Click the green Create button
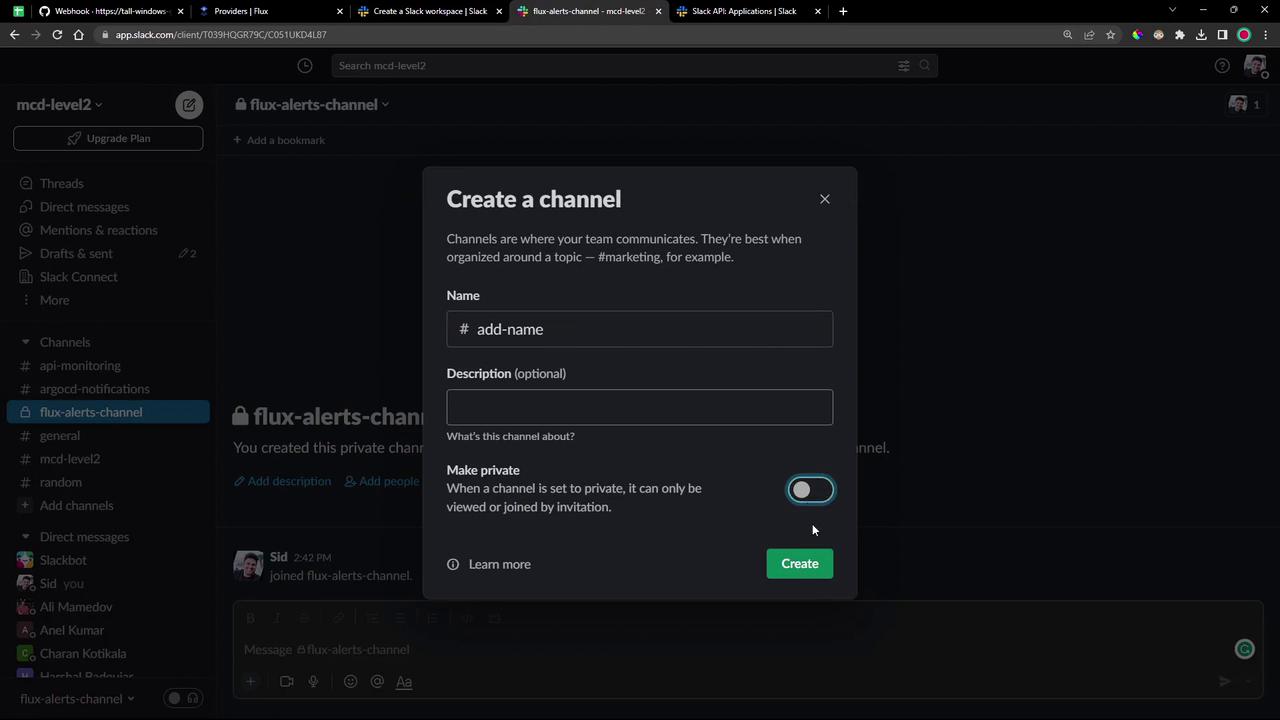Viewport: 1280px width, 720px height. pyautogui.click(x=799, y=564)
